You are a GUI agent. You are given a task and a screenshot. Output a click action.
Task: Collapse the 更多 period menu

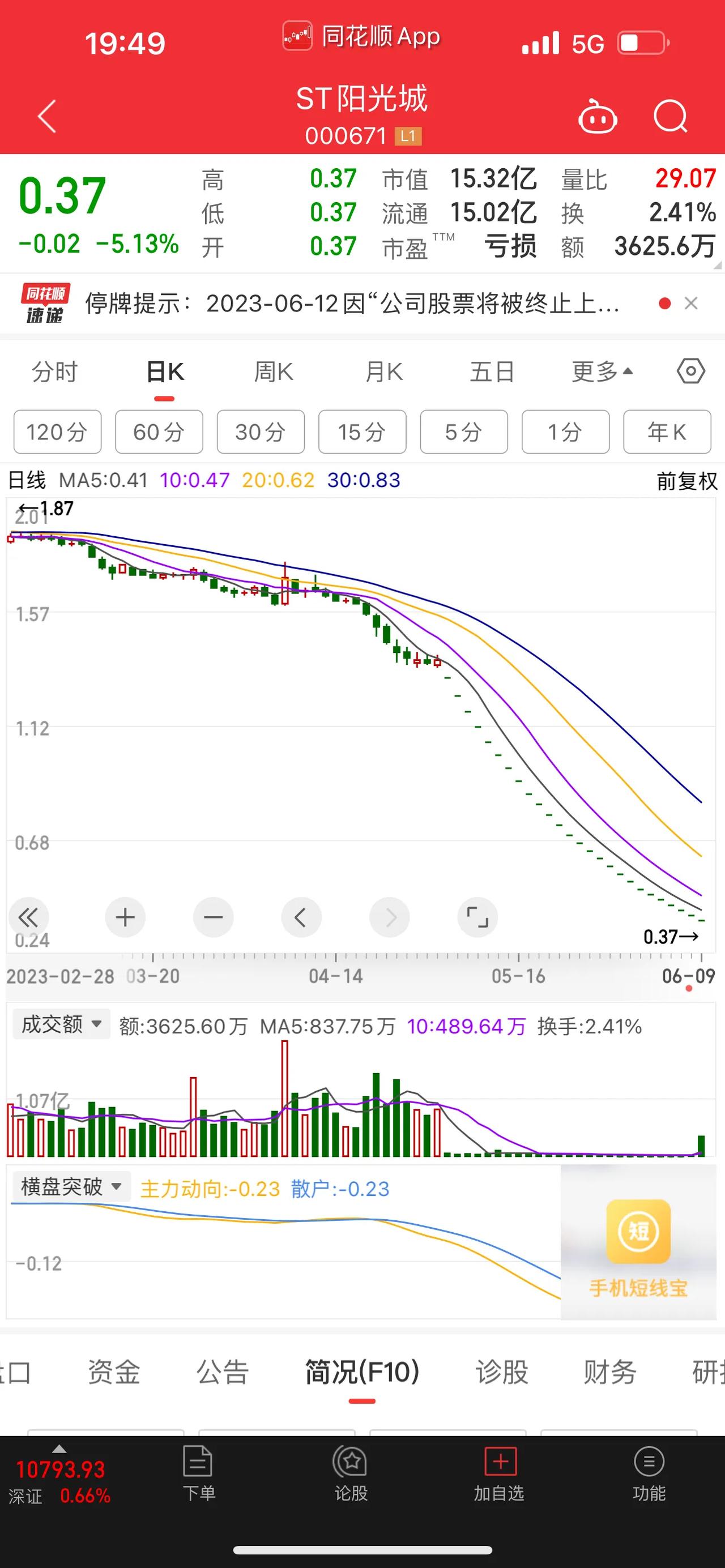point(602,371)
